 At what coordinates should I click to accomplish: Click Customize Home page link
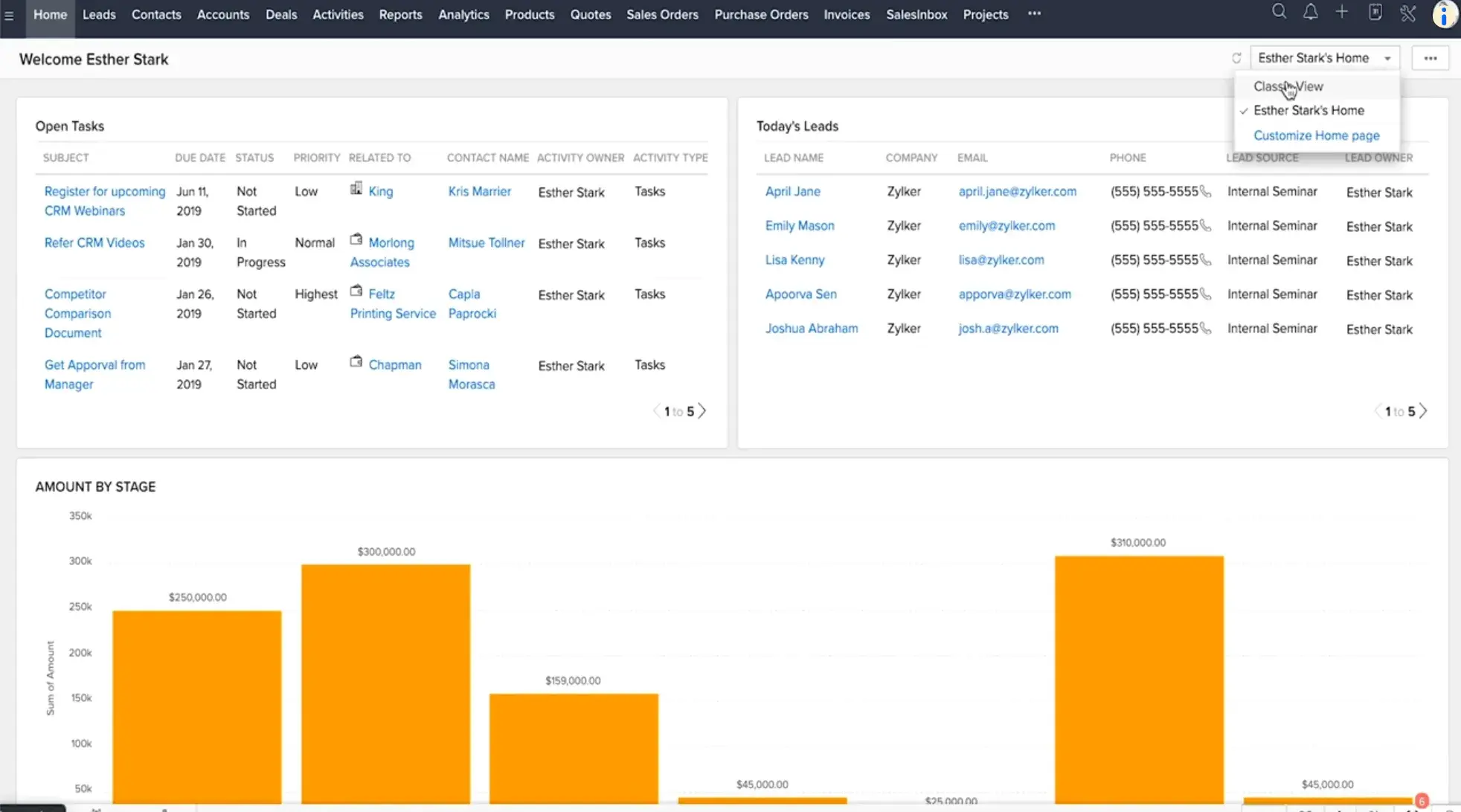coord(1316,135)
